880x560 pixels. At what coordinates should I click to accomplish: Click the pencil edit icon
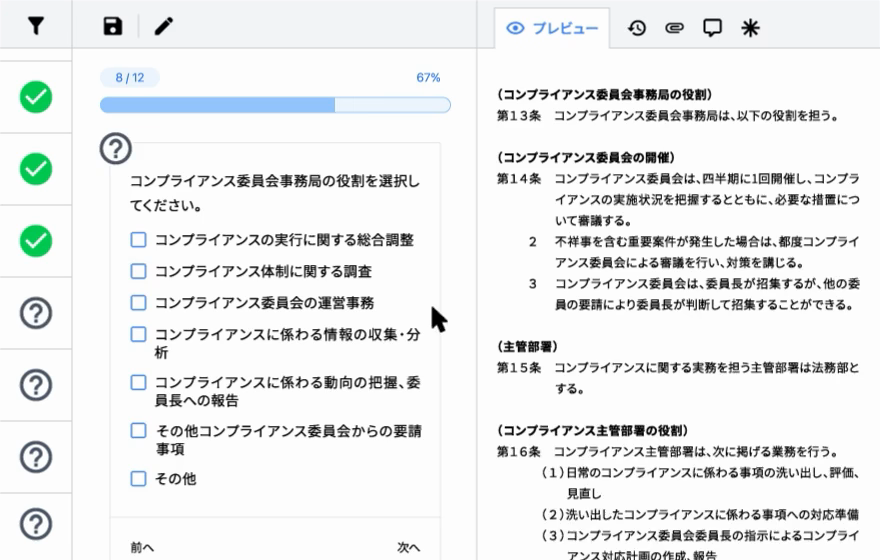(163, 27)
